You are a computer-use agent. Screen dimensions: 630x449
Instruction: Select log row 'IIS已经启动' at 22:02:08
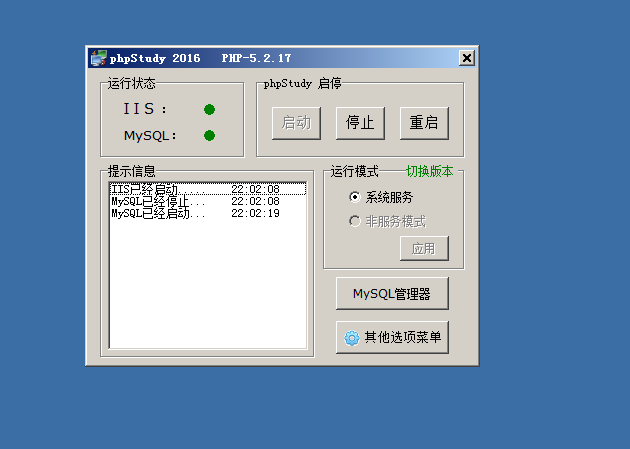click(x=208, y=189)
